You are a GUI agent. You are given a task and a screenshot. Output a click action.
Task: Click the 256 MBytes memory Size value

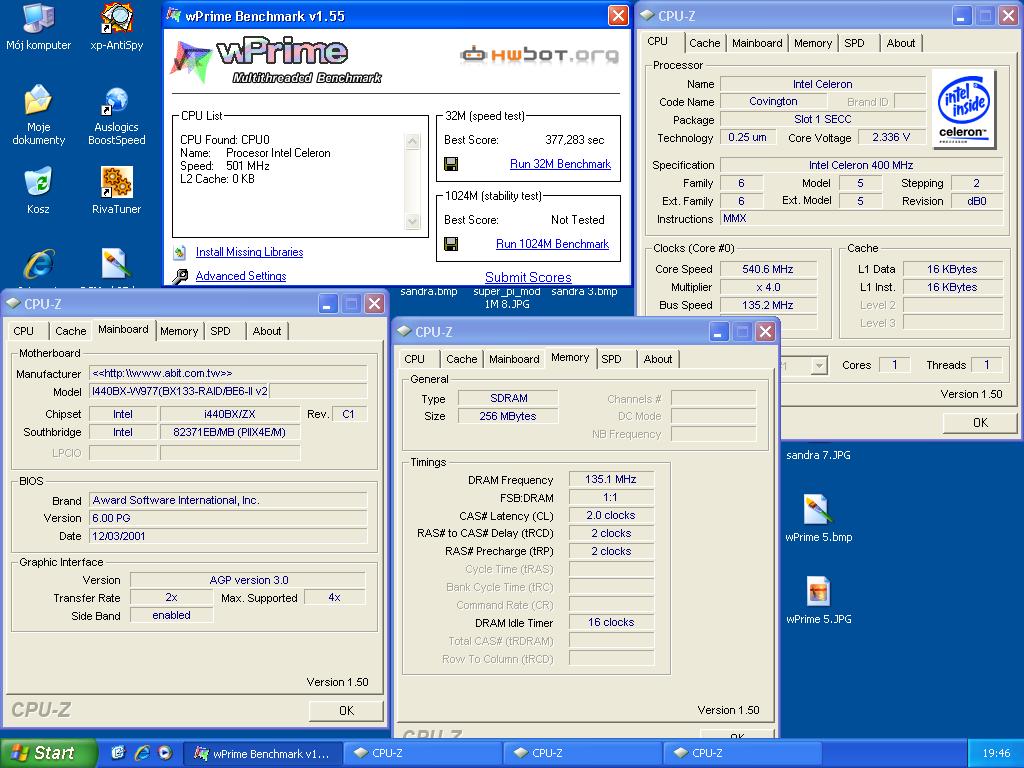[508, 416]
